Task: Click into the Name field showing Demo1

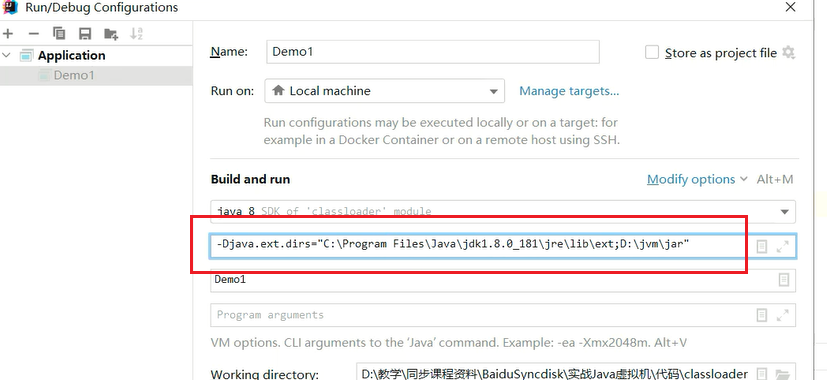Action: 432,52
